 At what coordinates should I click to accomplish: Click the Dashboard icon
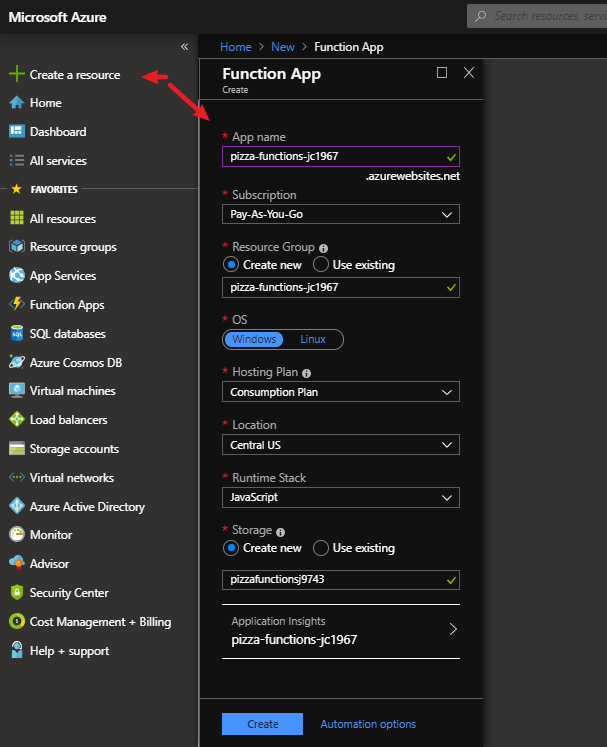pyautogui.click(x=17, y=131)
